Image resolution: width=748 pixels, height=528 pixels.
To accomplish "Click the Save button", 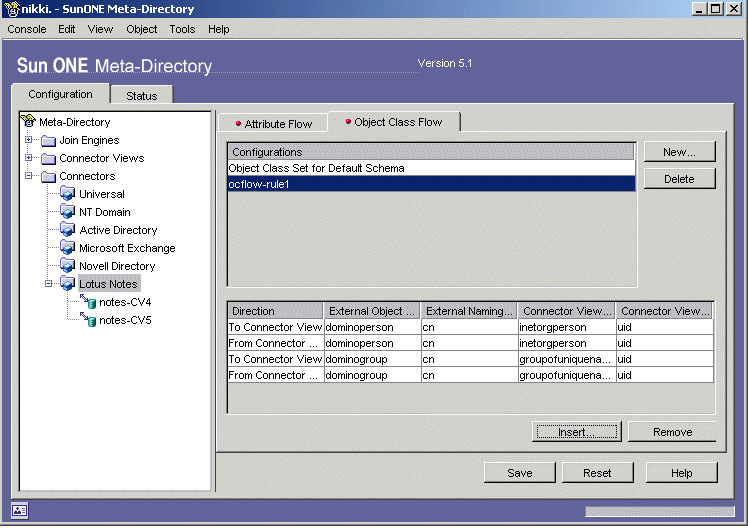I will 519,473.
